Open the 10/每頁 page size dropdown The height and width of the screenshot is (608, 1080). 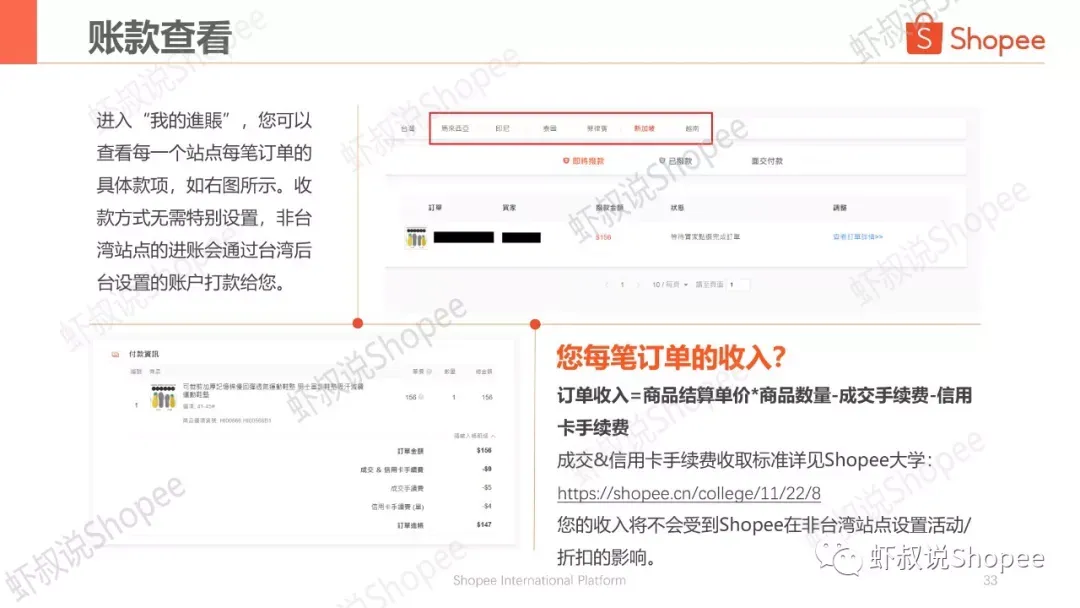click(x=669, y=284)
